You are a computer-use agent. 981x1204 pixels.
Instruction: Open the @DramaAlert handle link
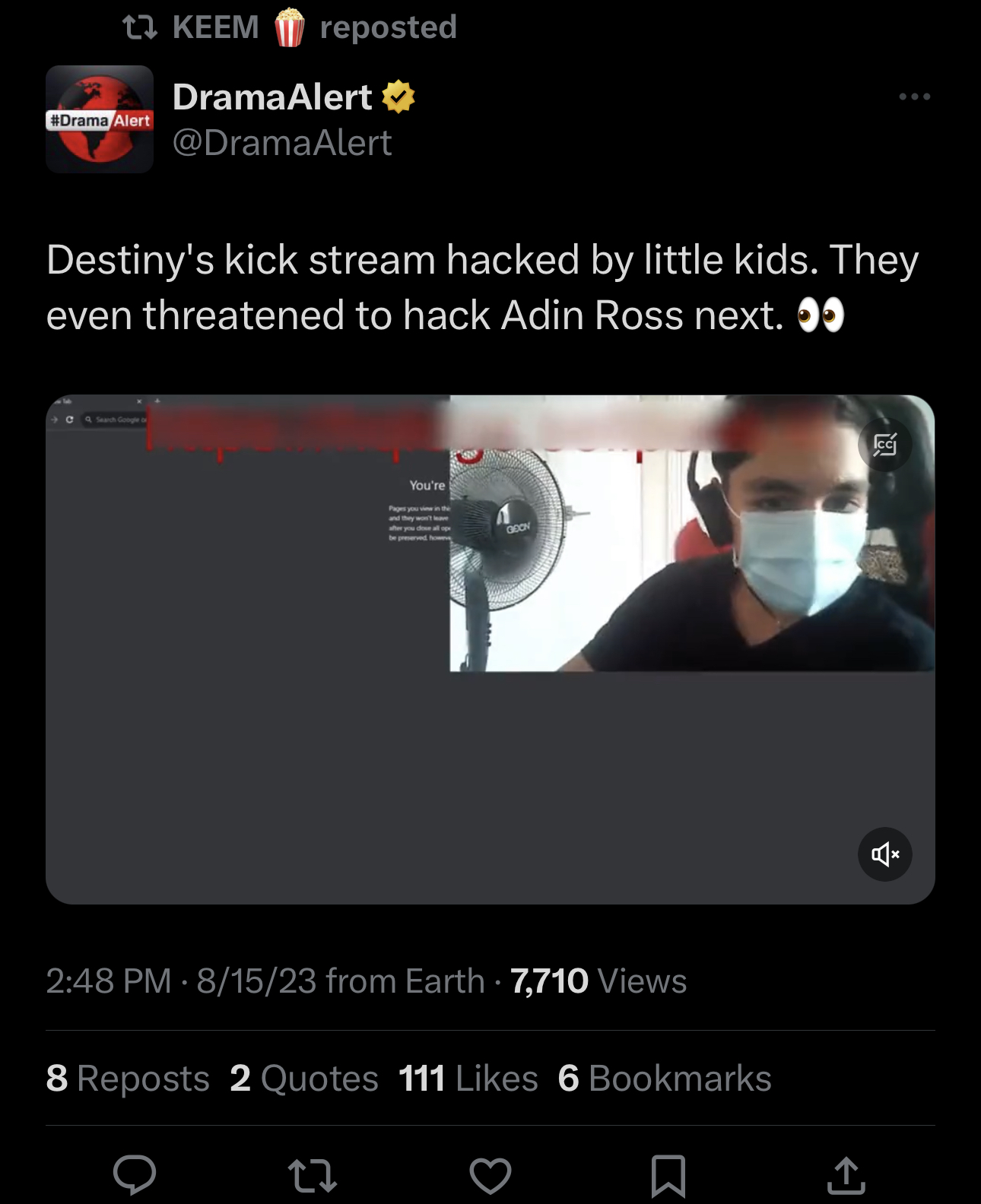[x=282, y=143]
